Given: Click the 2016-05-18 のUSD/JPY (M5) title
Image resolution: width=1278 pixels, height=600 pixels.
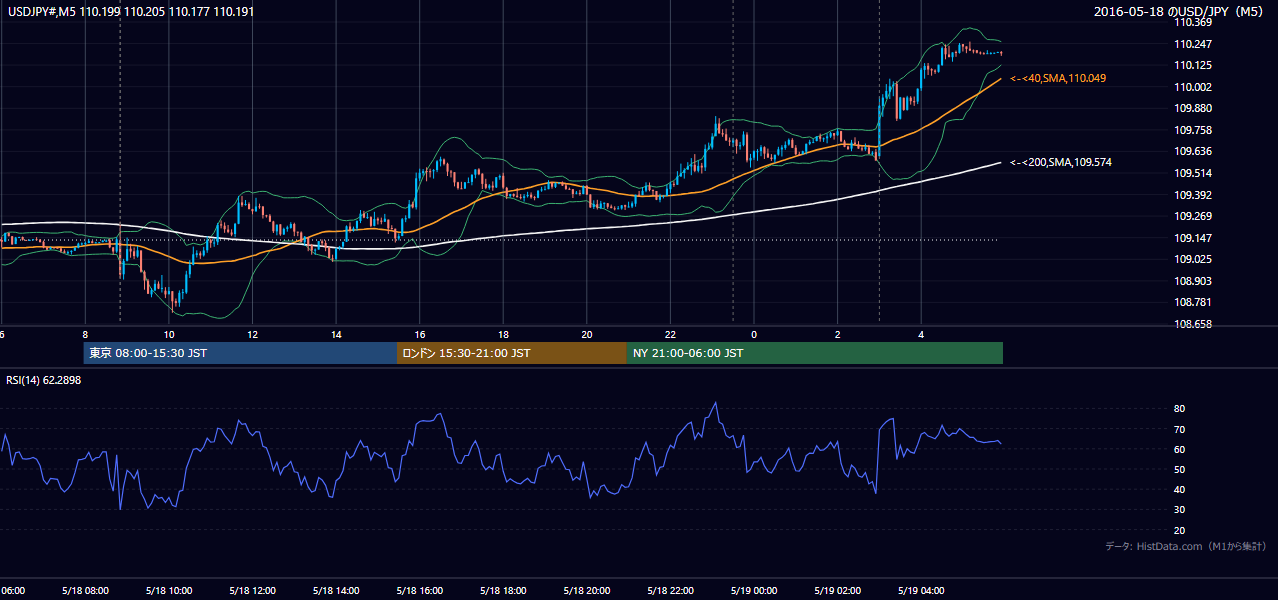Looking at the screenshot, I should click(1179, 12).
